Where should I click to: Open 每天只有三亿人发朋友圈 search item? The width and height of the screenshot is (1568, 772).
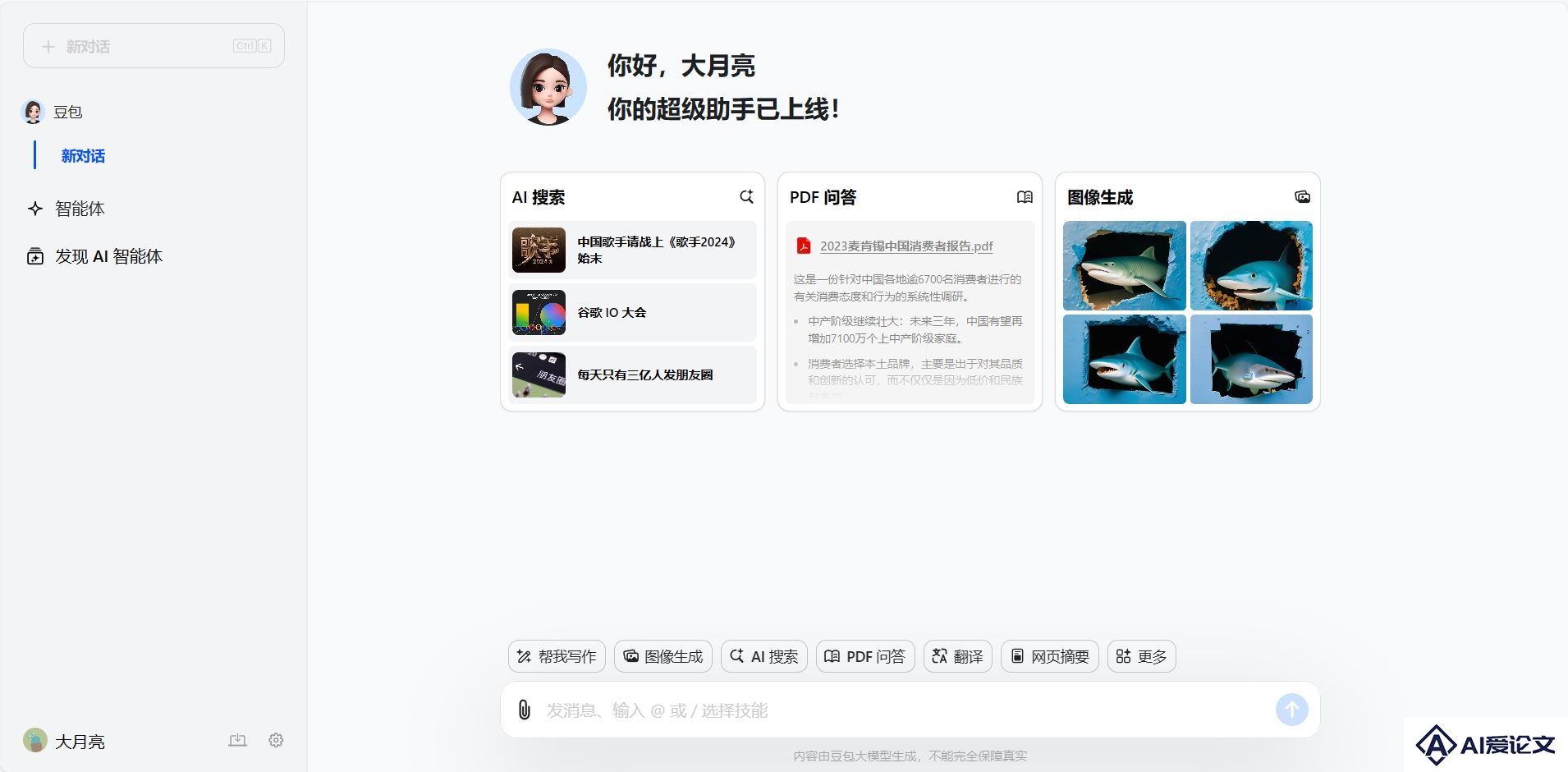632,375
